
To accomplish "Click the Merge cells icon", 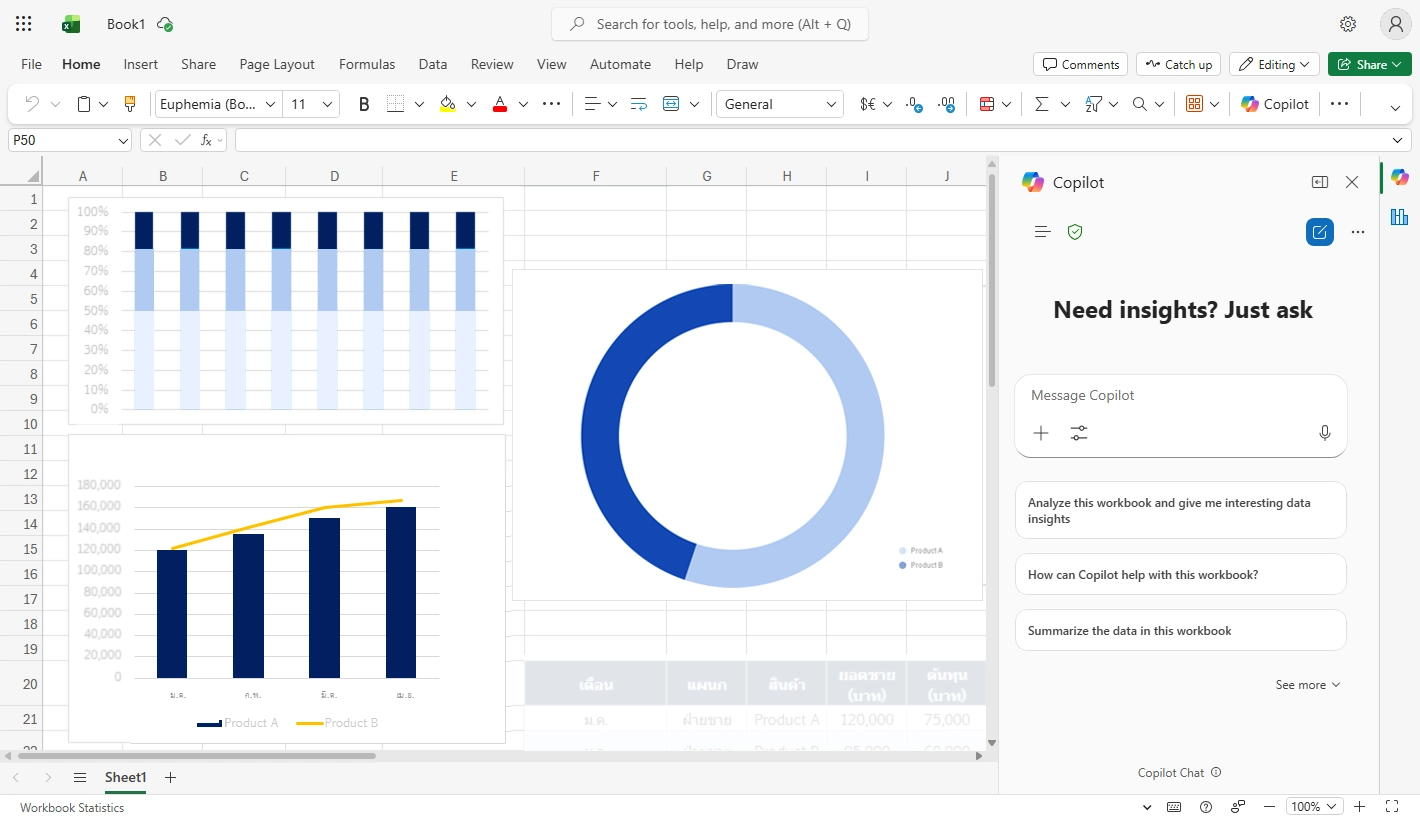I will pos(671,104).
